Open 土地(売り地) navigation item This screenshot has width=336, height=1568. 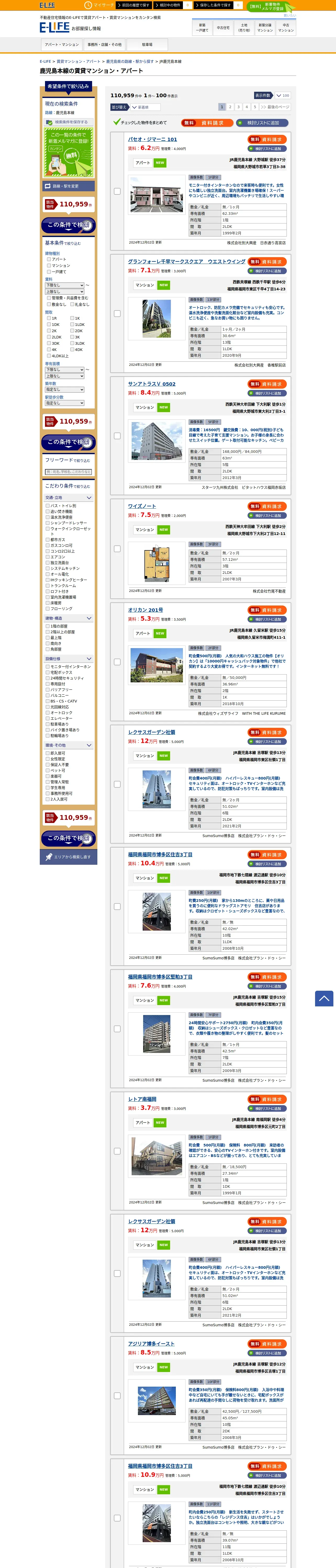coord(244,27)
